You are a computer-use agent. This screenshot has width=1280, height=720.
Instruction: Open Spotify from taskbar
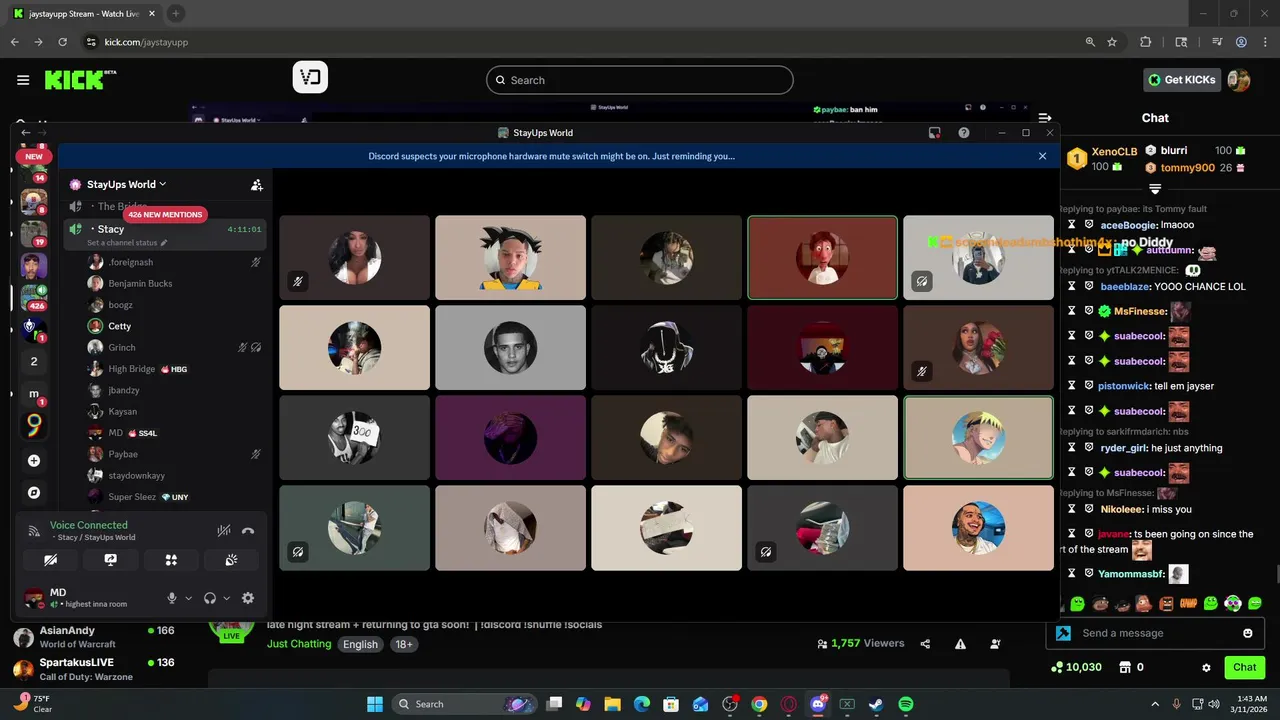[905, 704]
